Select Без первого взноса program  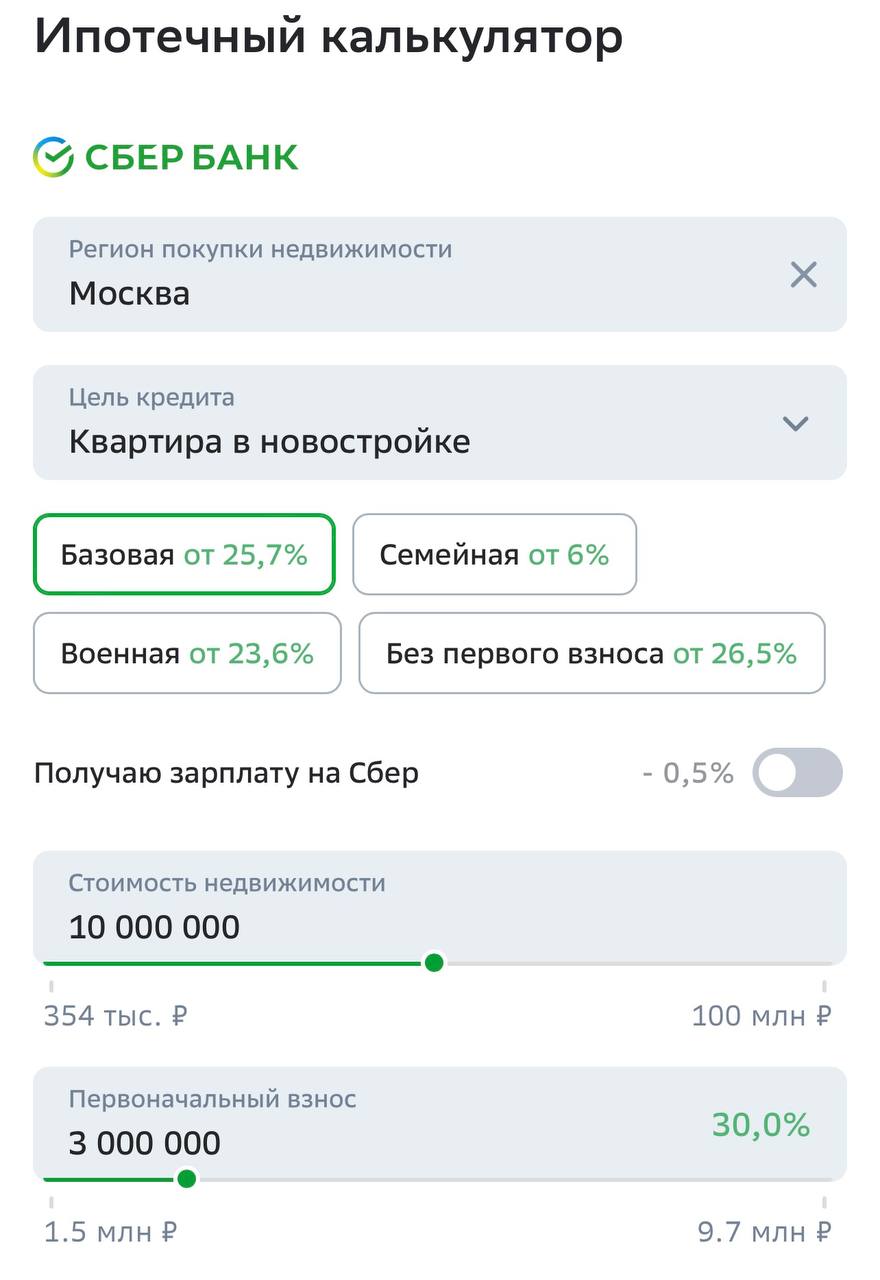(x=591, y=653)
